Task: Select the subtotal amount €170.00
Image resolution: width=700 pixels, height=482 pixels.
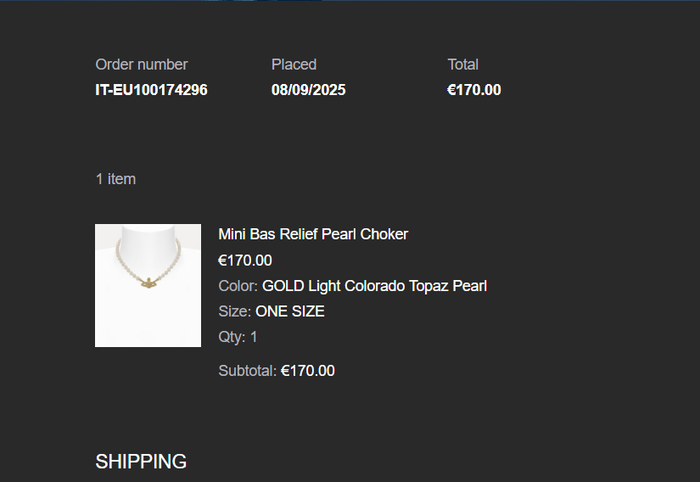Action: (x=308, y=371)
